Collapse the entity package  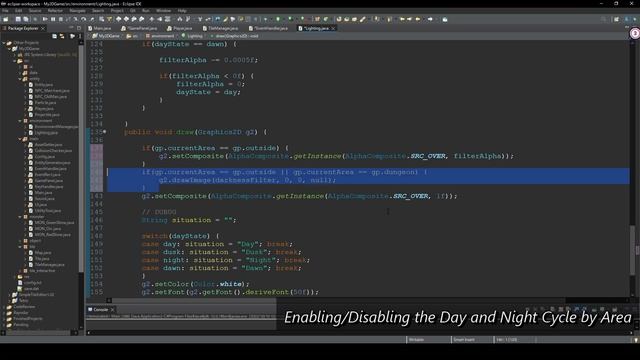20,79
